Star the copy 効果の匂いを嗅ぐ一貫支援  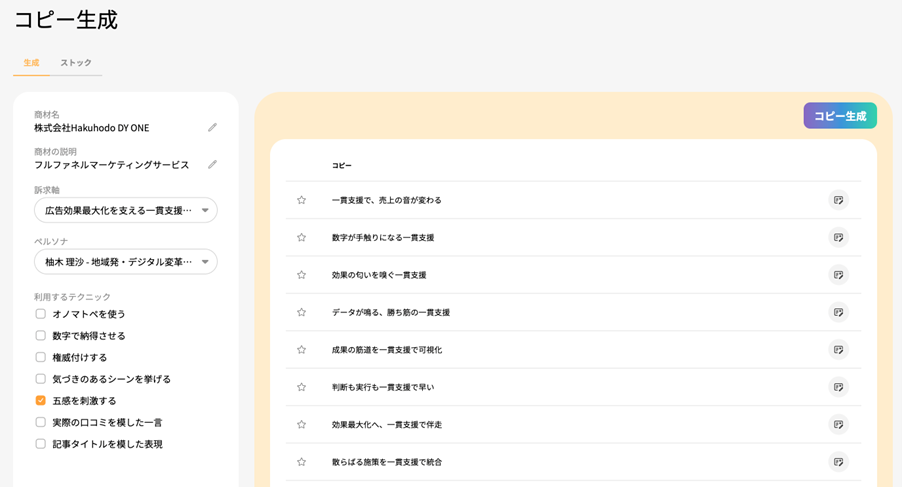(x=301, y=275)
